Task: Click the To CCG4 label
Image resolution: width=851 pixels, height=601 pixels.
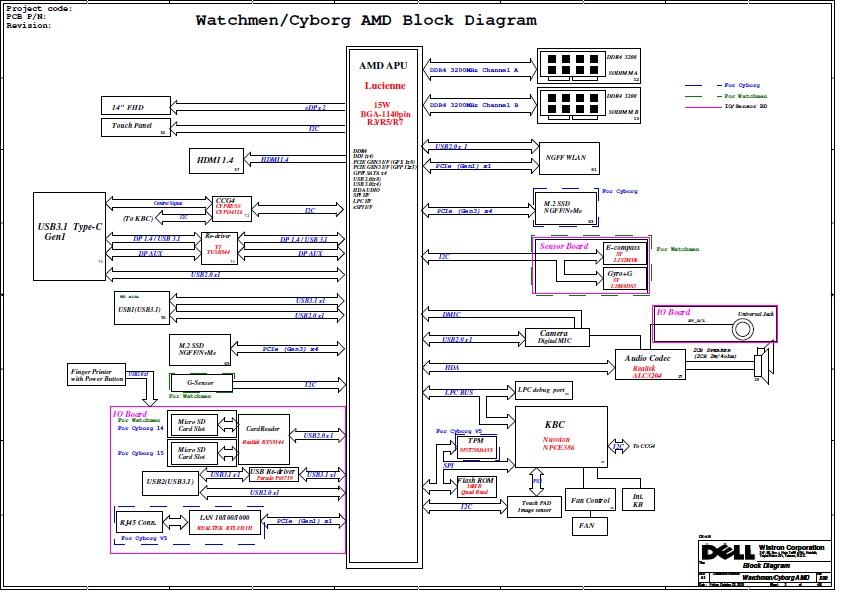Action: pyautogui.click(x=644, y=446)
